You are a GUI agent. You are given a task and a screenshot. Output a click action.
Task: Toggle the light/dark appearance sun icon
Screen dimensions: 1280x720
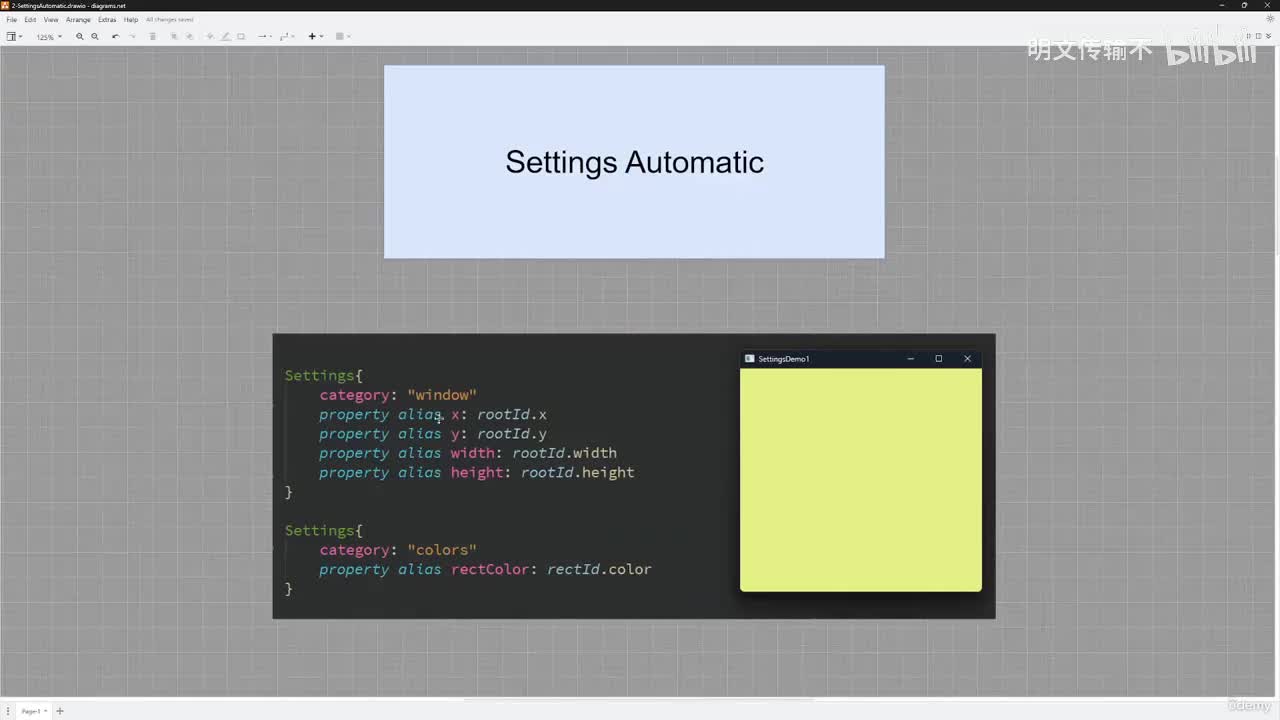[x=1270, y=19]
